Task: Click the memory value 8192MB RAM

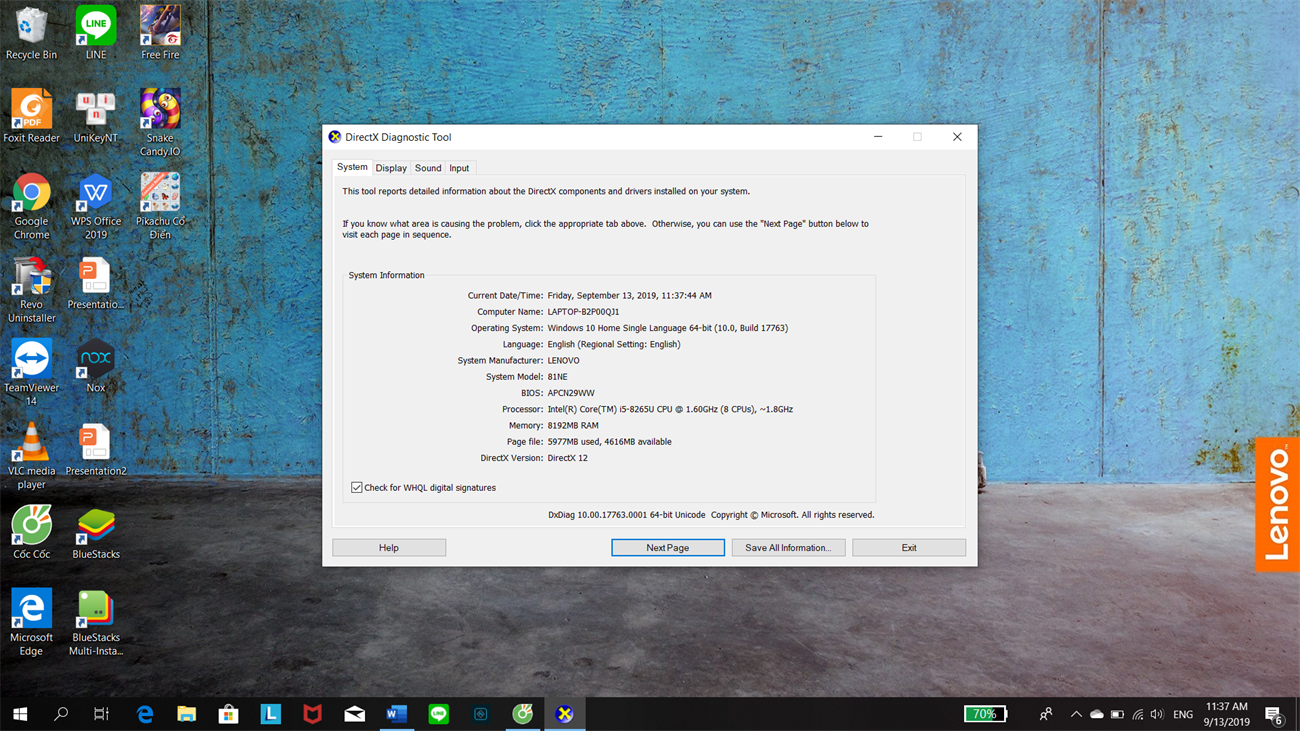Action: click(x=573, y=425)
